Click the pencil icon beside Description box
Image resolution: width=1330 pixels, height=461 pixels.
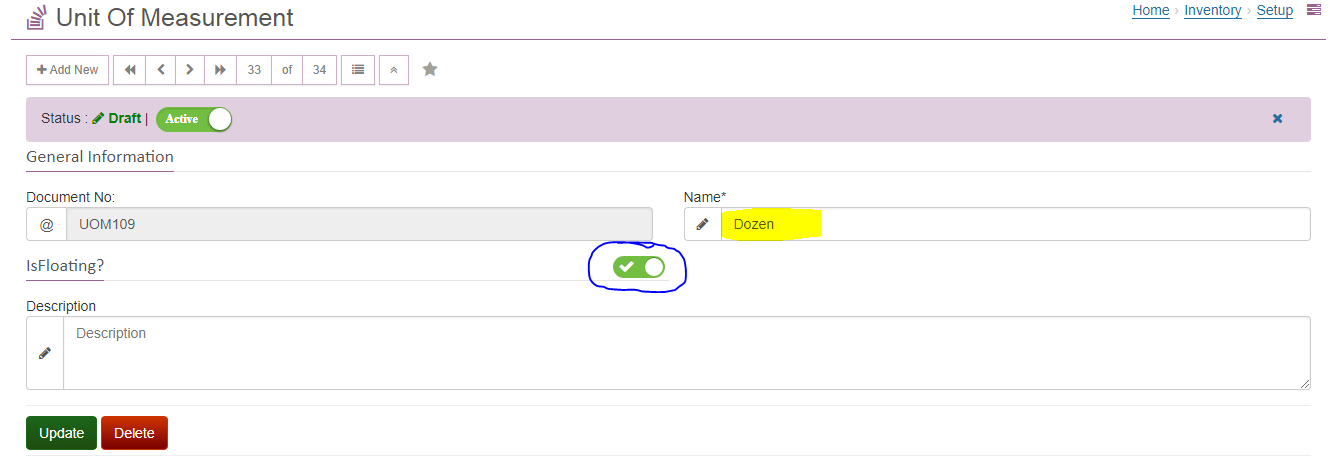[45, 353]
